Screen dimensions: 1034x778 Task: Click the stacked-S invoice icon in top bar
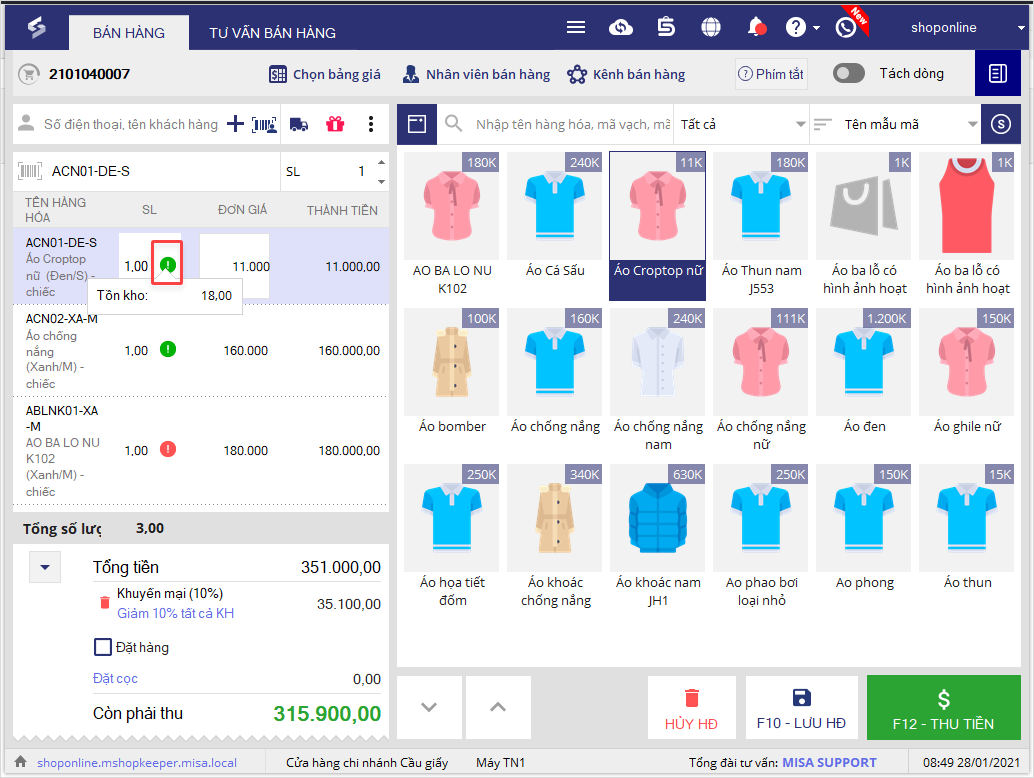click(x=666, y=27)
